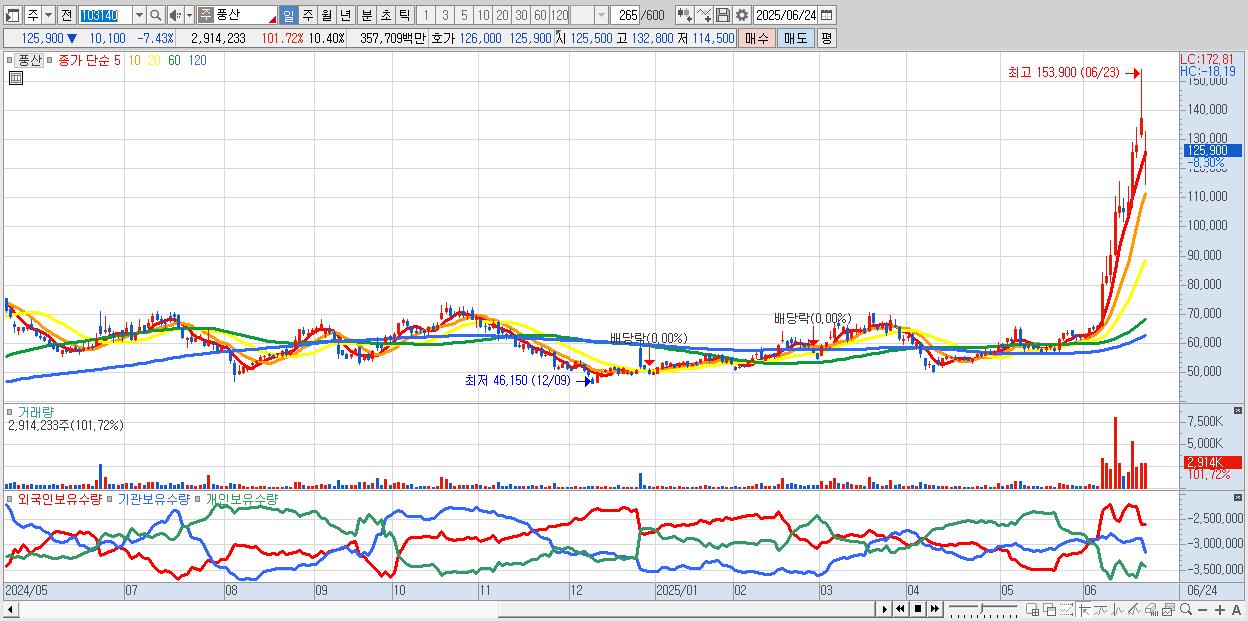Click the 265 candle count input field
The height and width of the screenshot is (621, 1248).
[x=625, y=15]
